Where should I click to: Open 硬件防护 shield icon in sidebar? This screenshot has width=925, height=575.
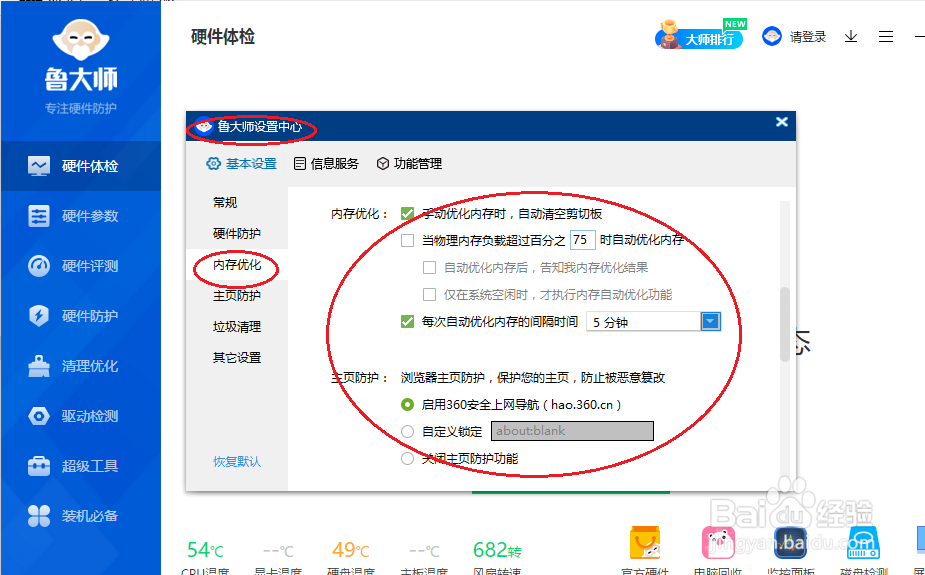click(39, 316)
